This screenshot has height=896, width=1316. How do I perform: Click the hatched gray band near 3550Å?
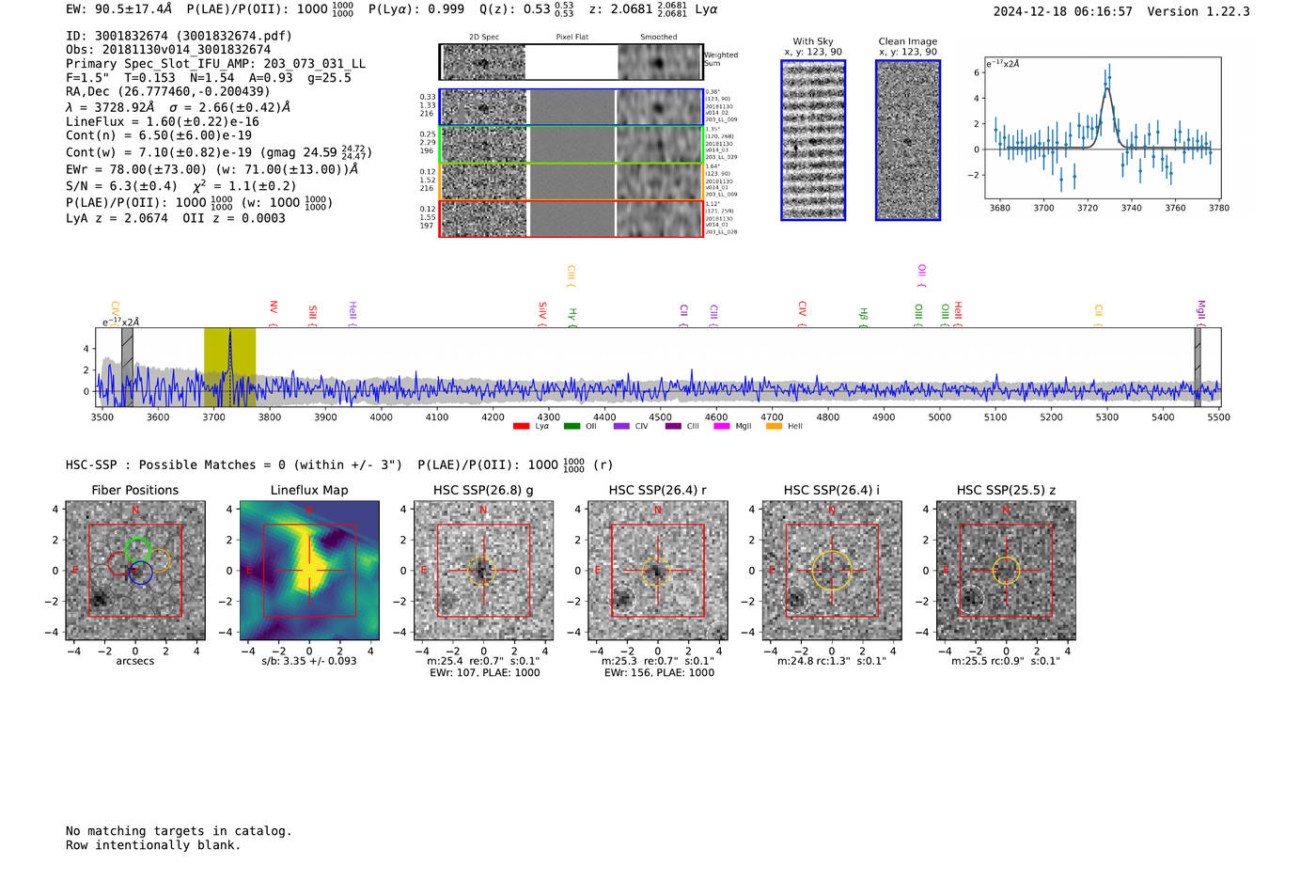pyautogui.click(x=127, y=368)
